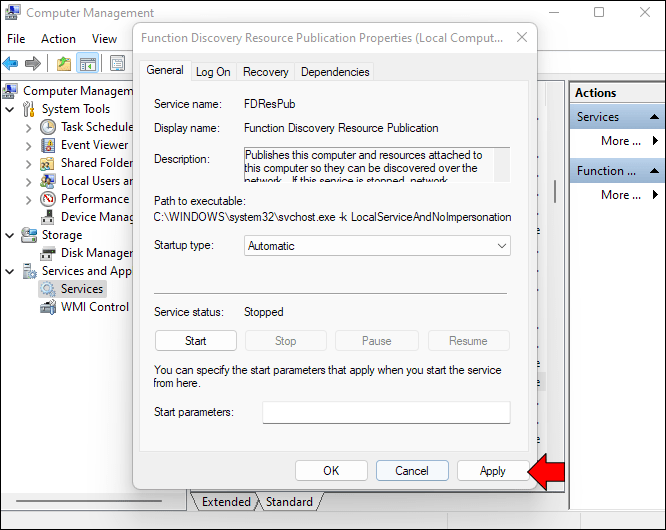Expand the Local Users node
The image size is (666, 530).
tap(28, 182)
